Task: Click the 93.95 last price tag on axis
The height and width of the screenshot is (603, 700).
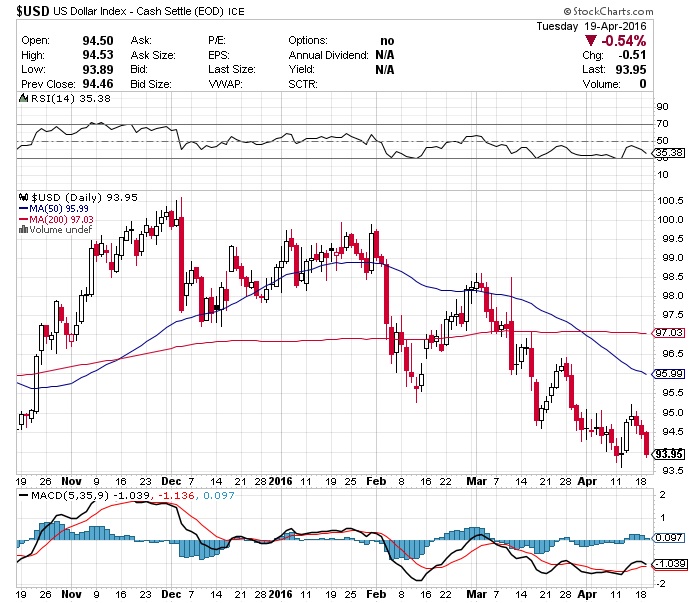Action: 669,454
